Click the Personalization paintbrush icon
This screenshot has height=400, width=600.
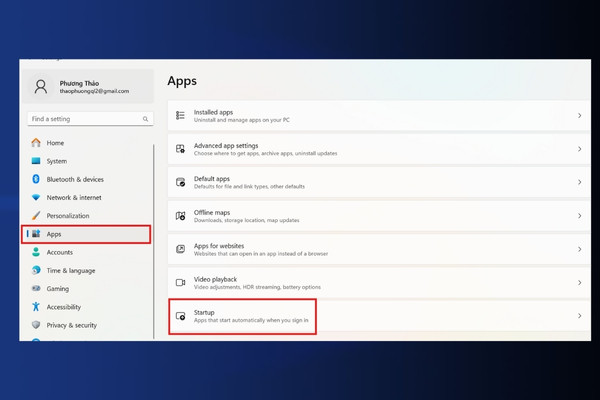(x=36, y=216)
